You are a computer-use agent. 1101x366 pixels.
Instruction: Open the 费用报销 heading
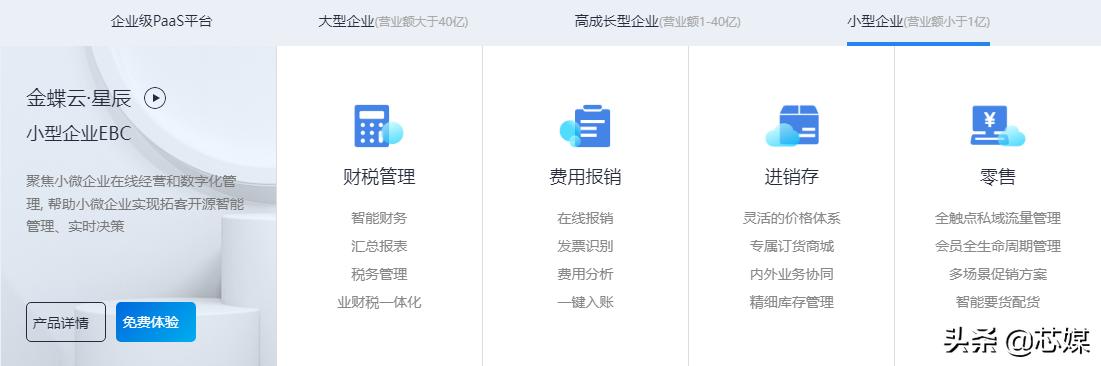585,176
